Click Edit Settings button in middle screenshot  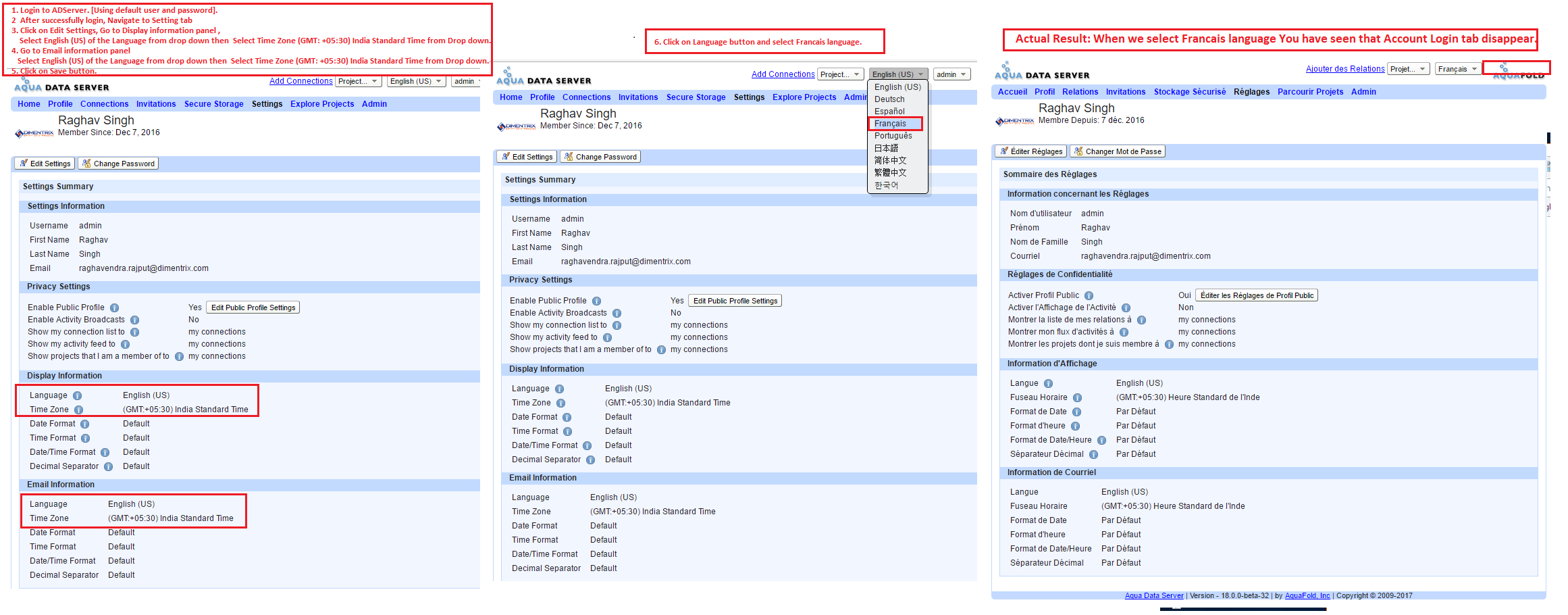(527, 157)
